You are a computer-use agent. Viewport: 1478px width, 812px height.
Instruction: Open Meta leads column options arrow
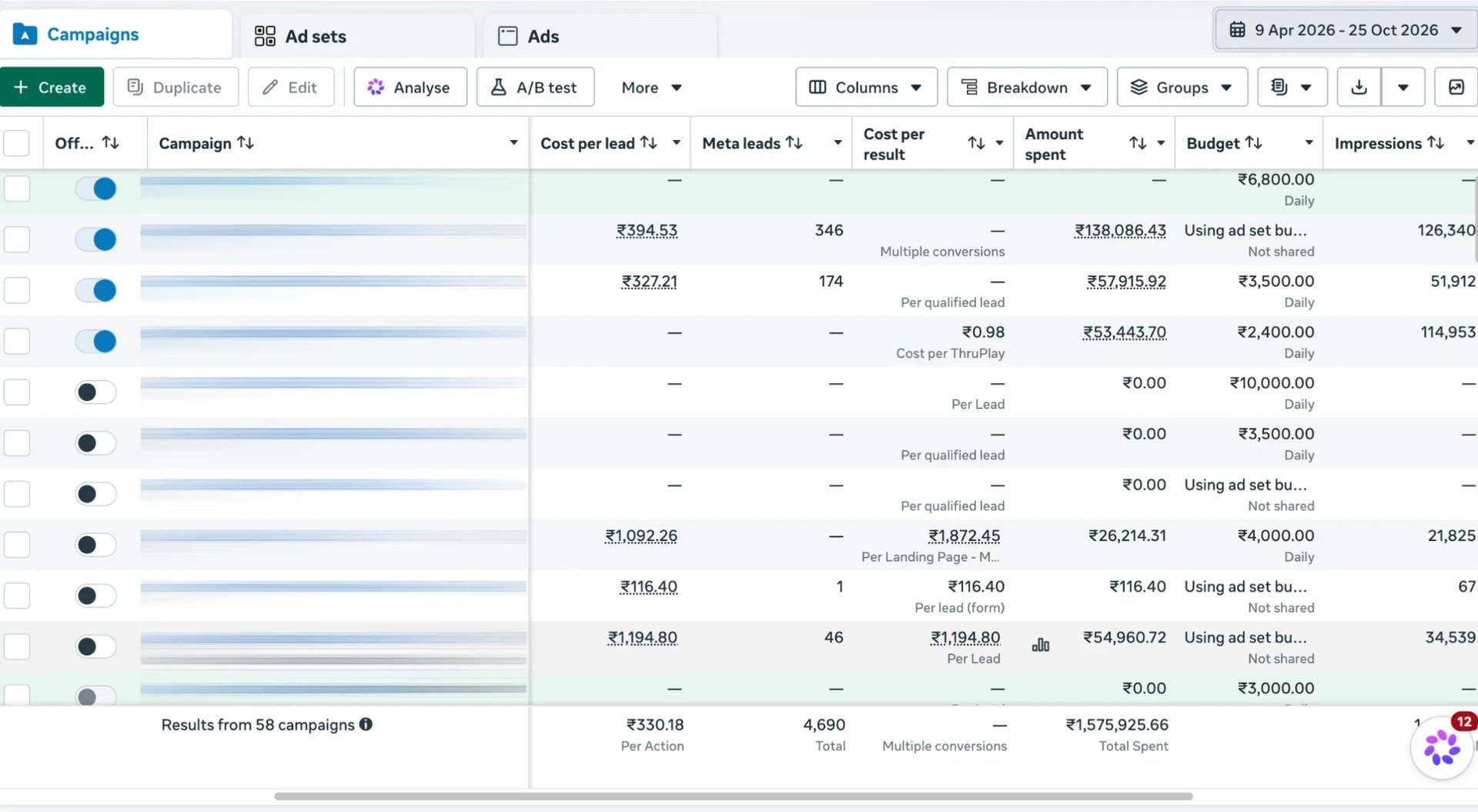838,142
